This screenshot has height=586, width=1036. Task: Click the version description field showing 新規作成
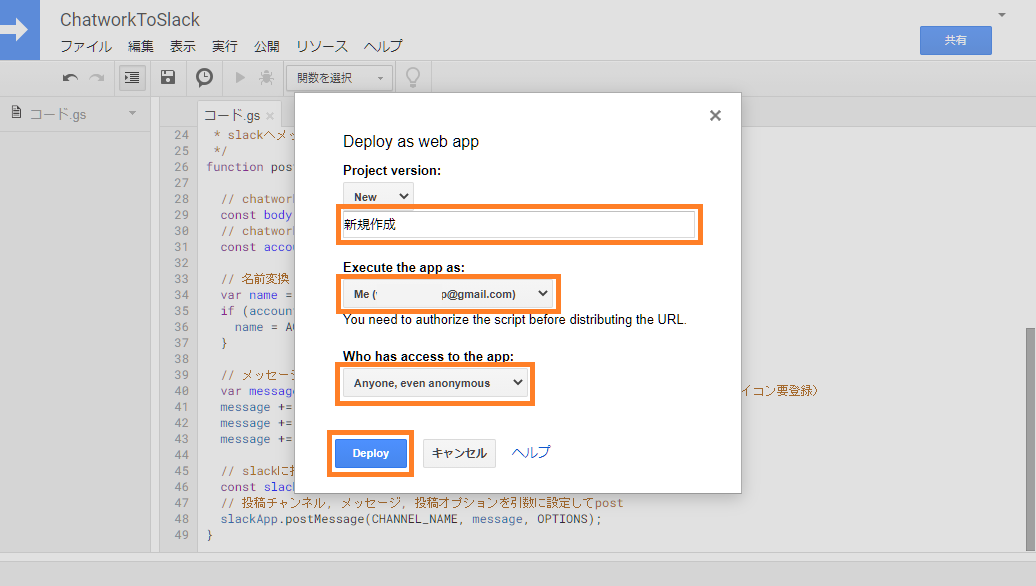(x=518, y=224)
